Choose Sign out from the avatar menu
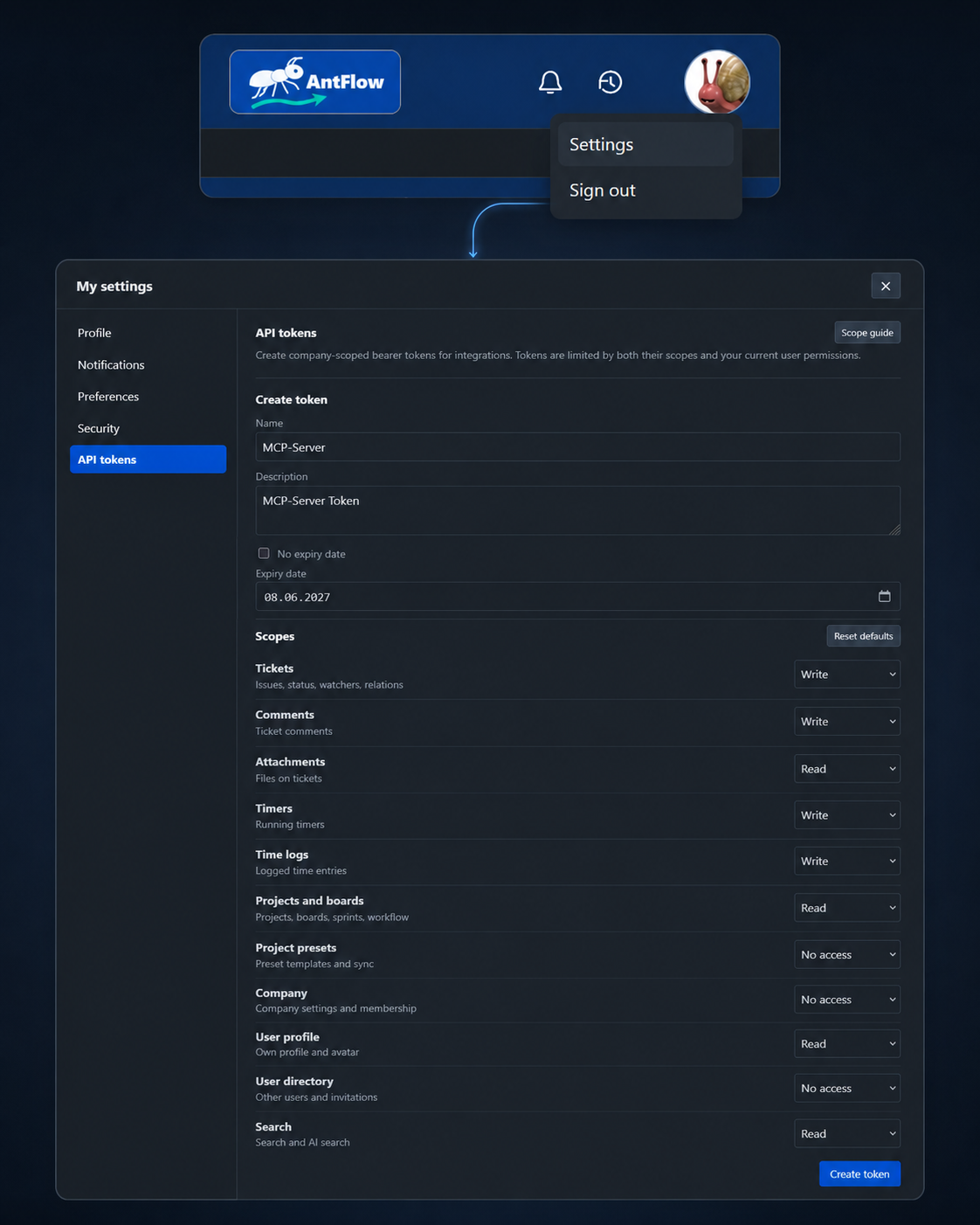This screenshot has height=1225, width=980. pyautogui.click(x=645, y=190)
